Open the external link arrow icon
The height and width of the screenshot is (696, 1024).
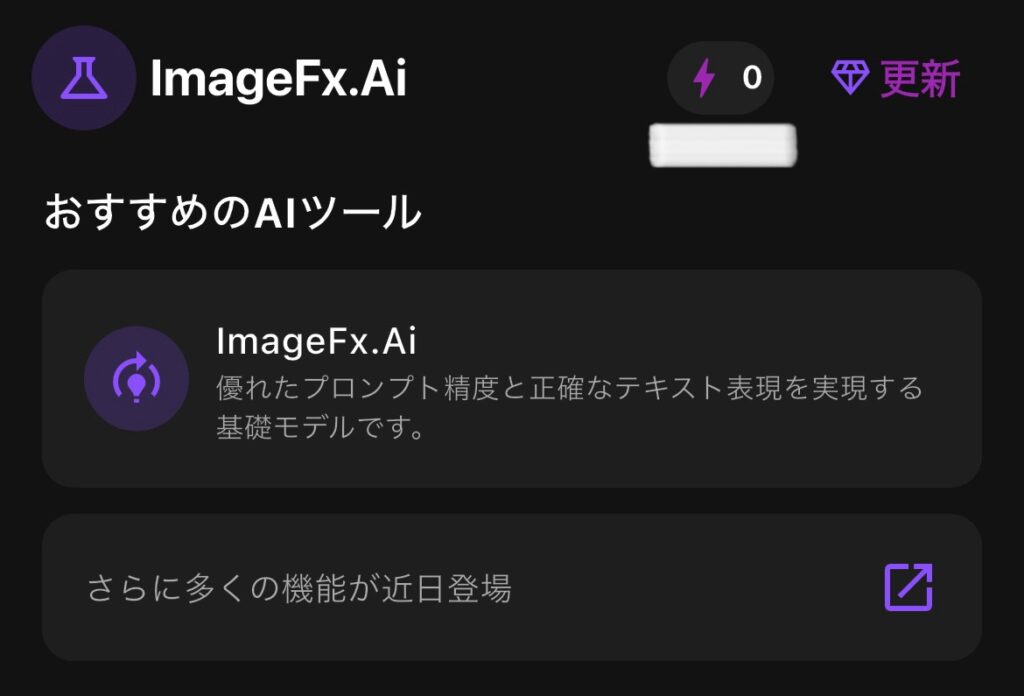(x=908, y=587)
